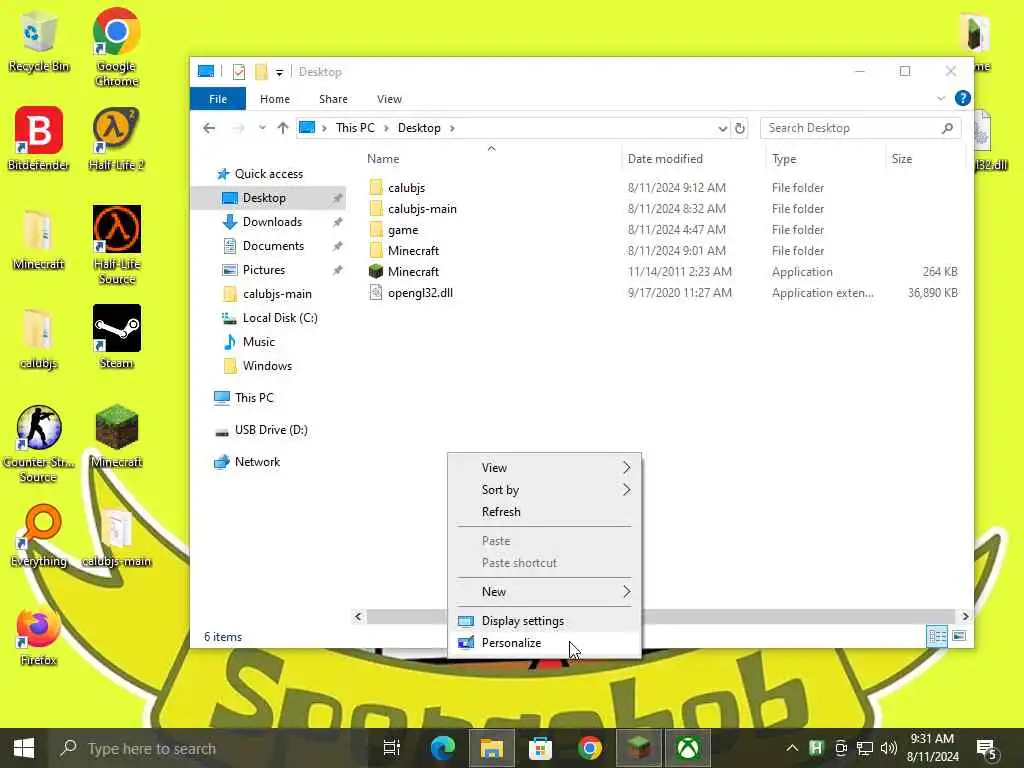Open notification center icon
Screen dimensions: 1024x768
click(985, 749)
